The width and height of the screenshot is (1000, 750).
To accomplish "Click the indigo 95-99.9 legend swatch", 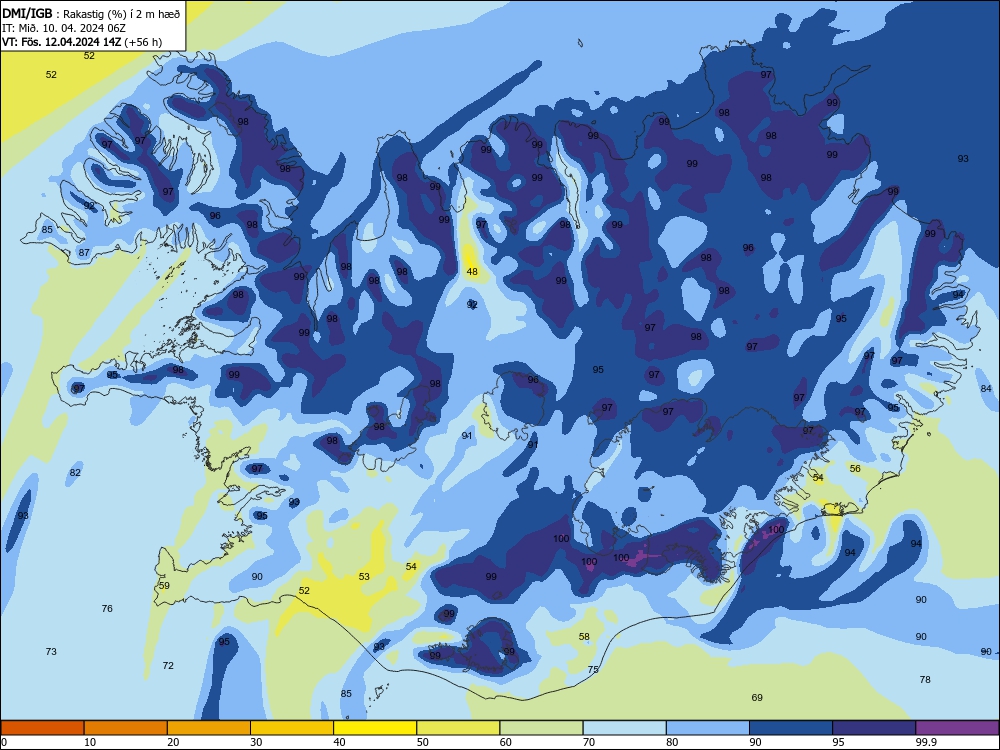I will 874,728.
